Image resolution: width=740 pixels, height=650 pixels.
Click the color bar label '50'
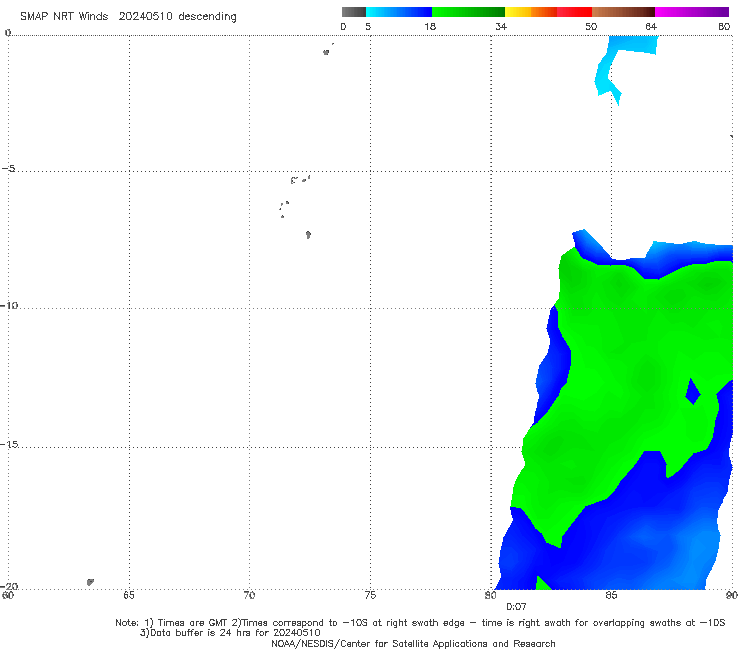click(591, 26)
